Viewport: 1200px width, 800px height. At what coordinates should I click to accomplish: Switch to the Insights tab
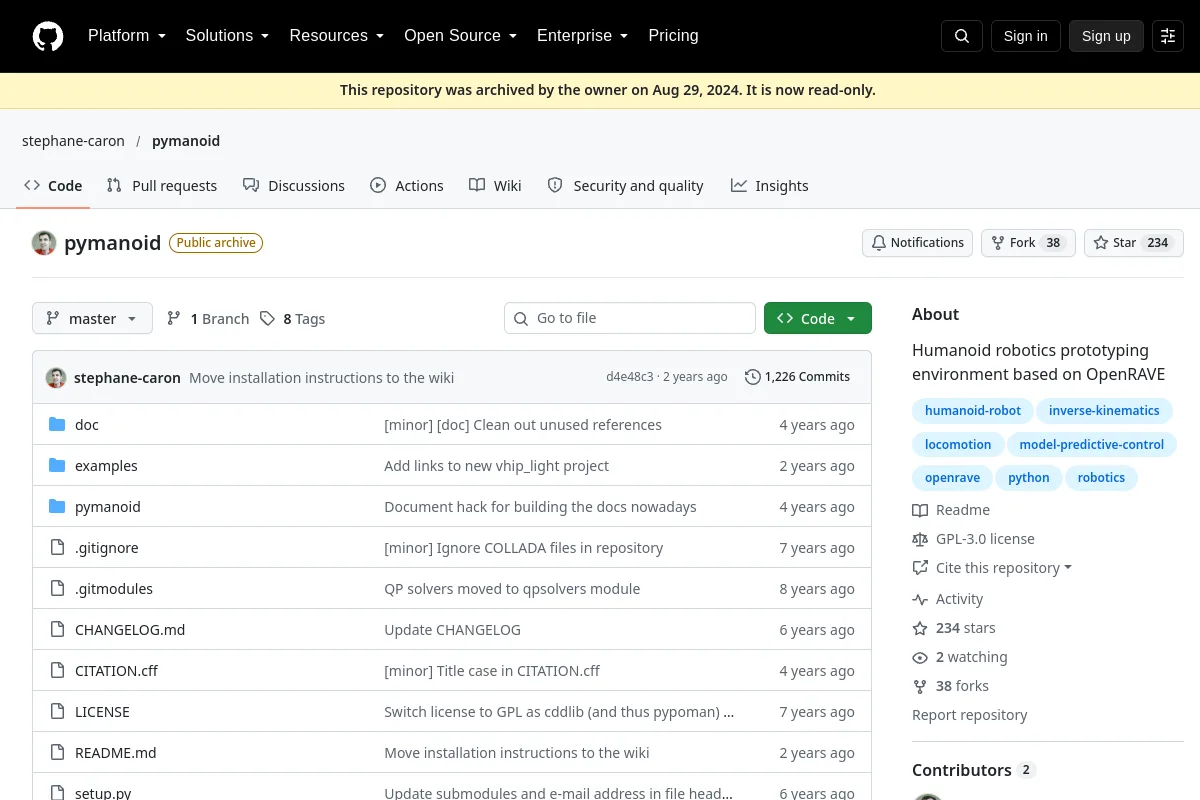pyautogui.click(x=770, y=186)
